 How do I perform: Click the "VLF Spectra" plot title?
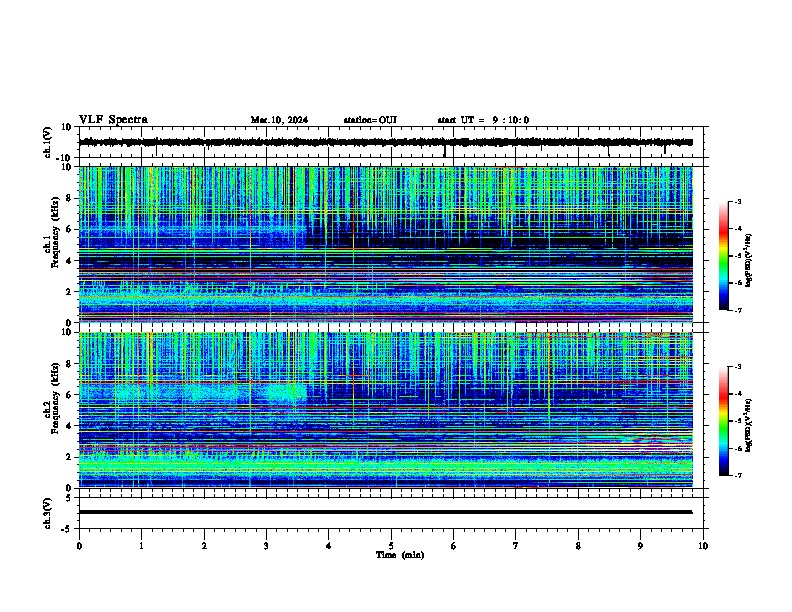coord(113,120)
